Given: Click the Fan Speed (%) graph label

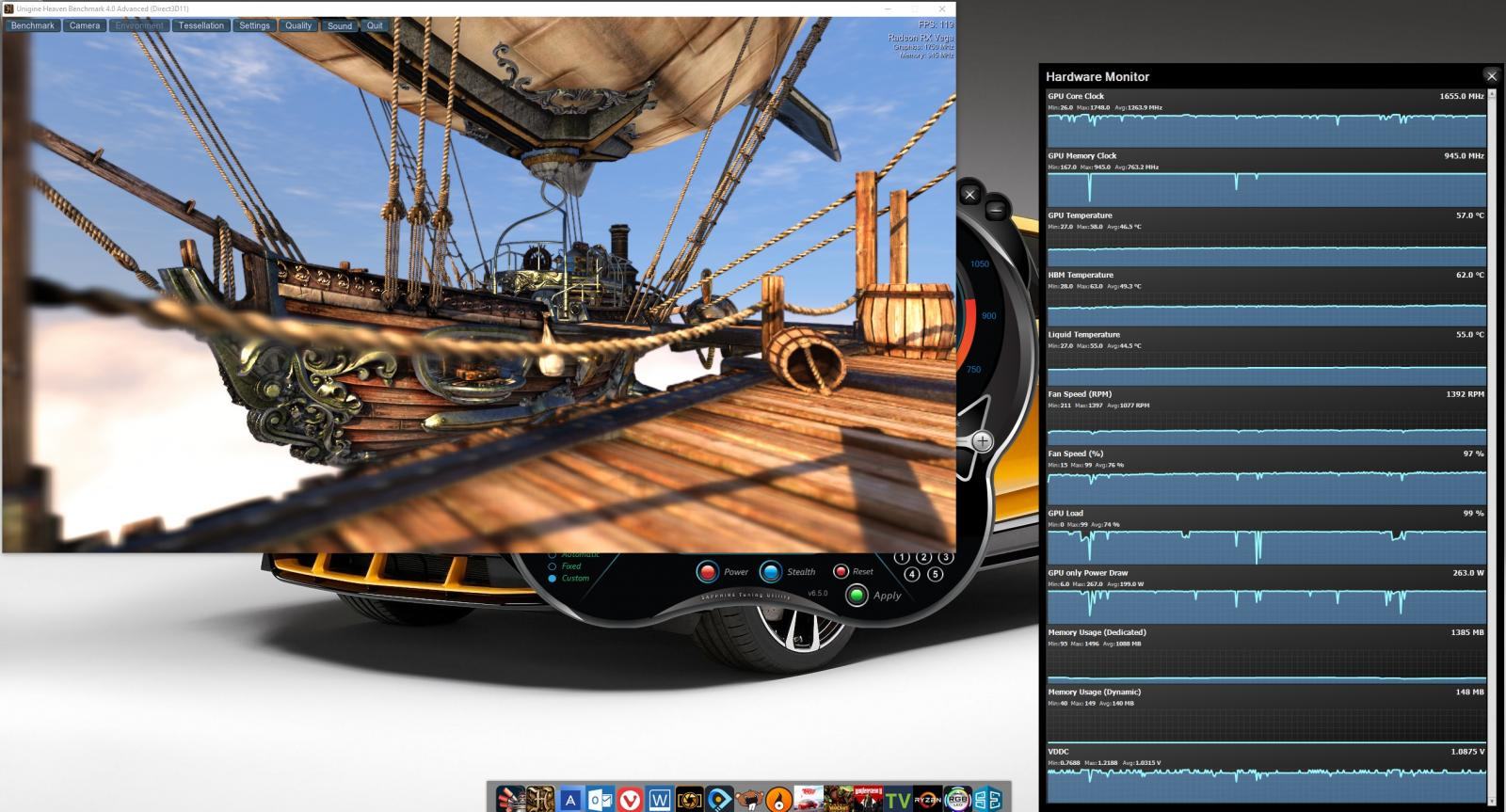Looking at the screenshot, I should (1075, 454).
